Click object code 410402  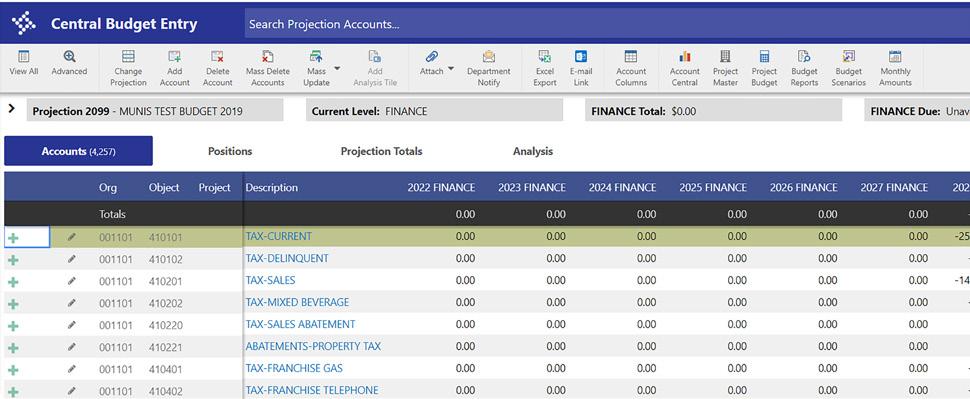tap(166, 391)
